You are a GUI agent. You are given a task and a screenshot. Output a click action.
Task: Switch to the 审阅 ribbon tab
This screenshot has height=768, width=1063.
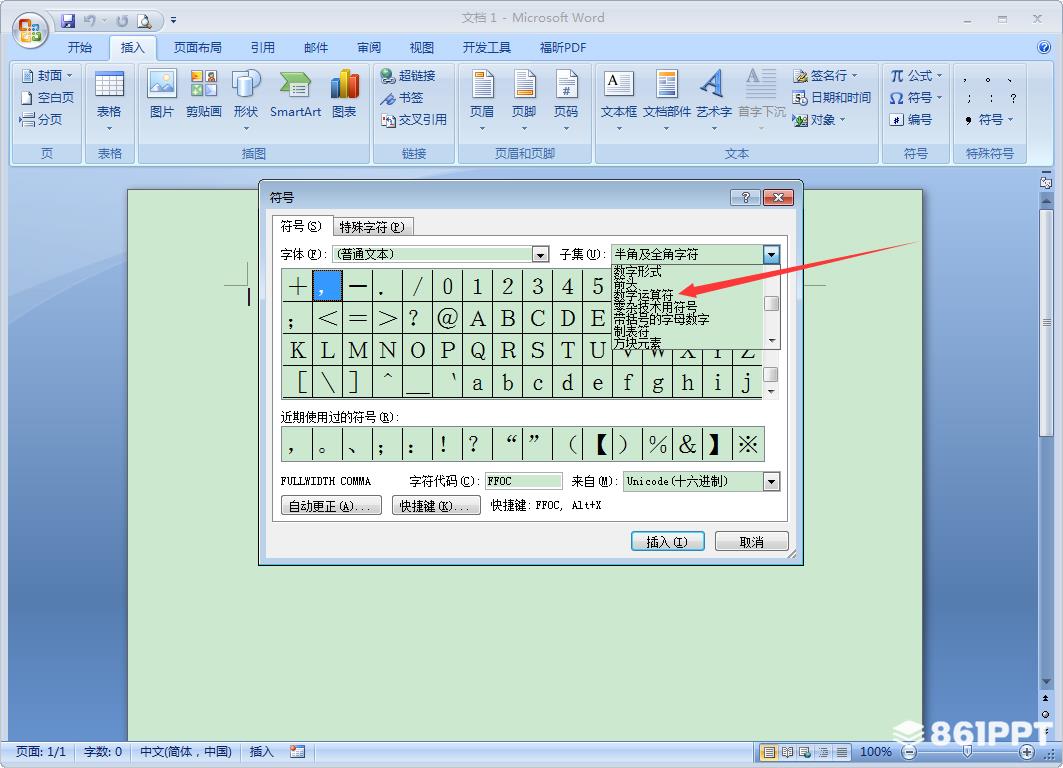click(x=369, y=47)
